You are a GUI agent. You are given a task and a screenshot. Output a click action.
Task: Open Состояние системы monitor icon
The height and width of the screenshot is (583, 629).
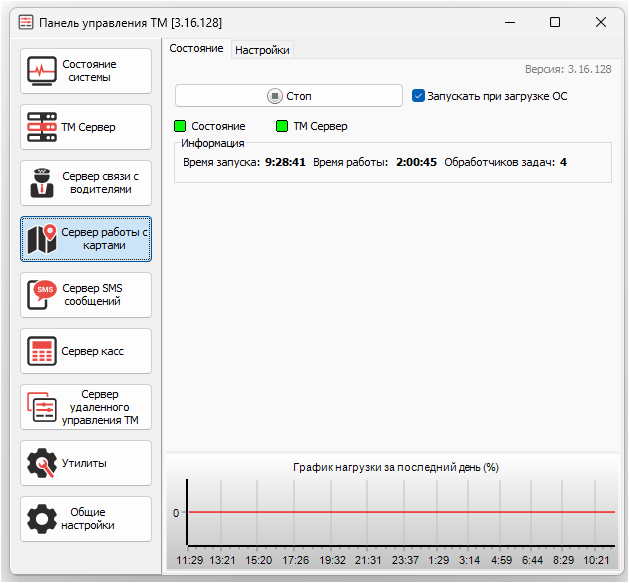tap(42, 71)
